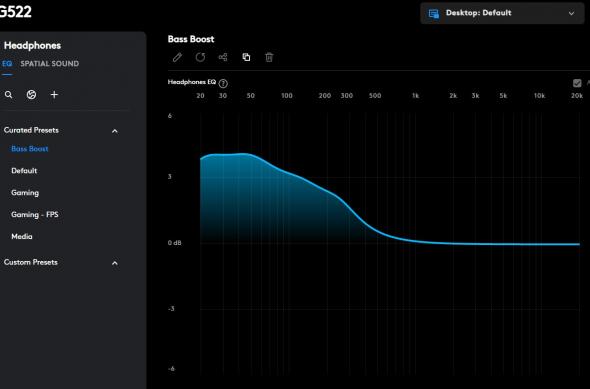Collapse the Curated Presets section
590x389 pixels.
coord(115,131)
